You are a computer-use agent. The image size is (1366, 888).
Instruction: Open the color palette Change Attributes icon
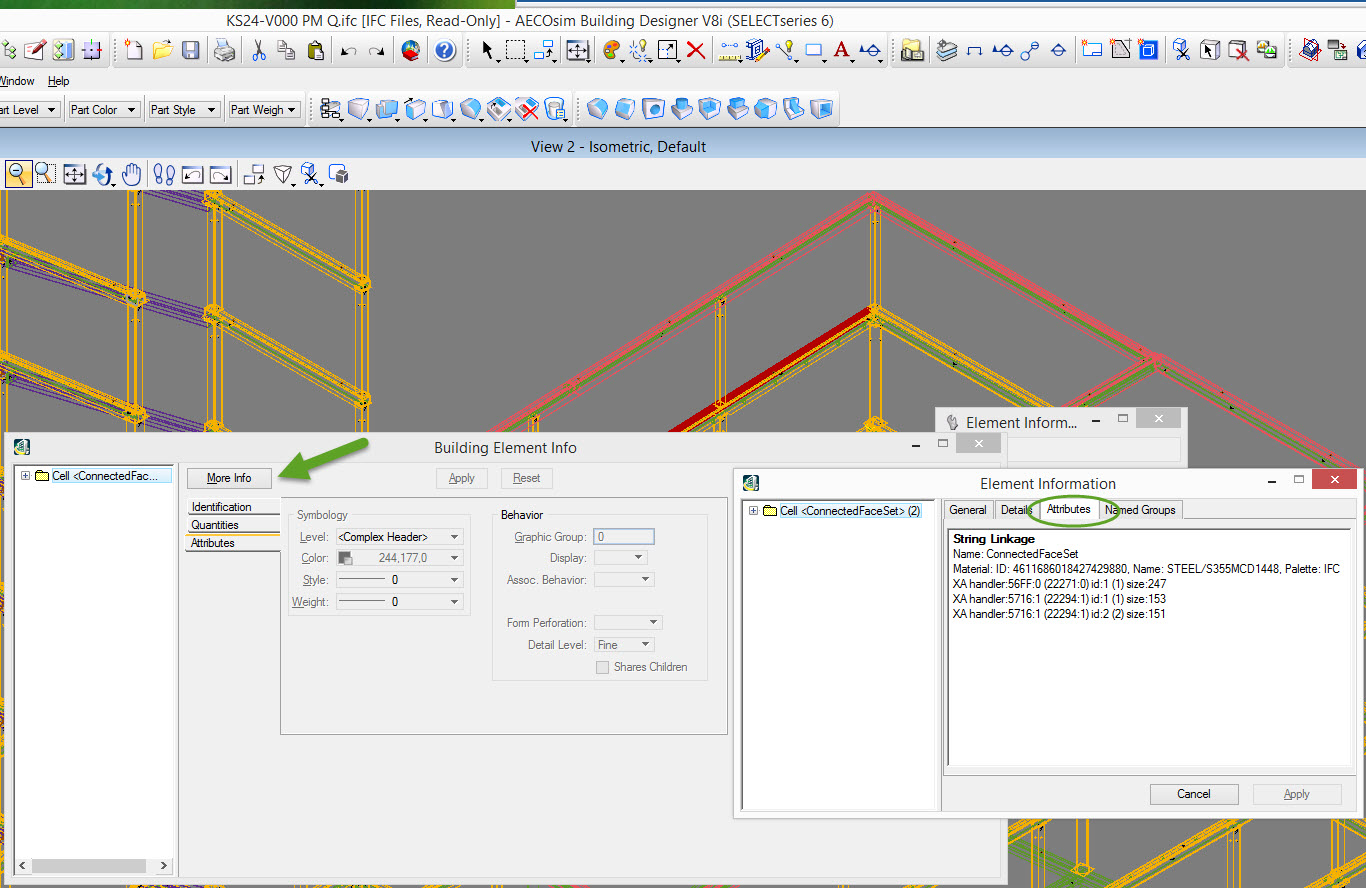tap(612, 50)
